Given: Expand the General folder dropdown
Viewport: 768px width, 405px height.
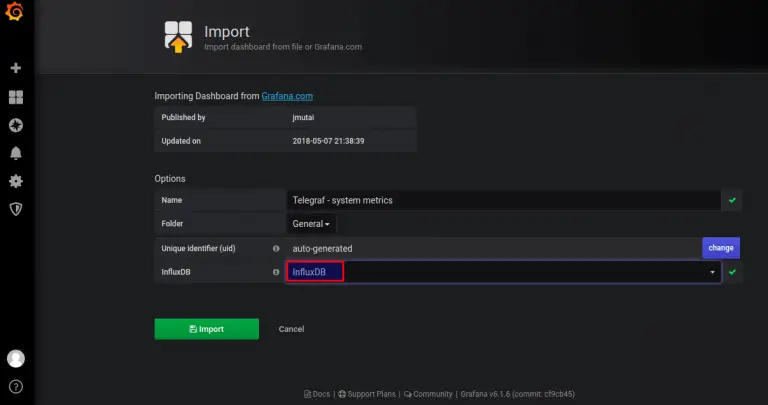Looking at the screenshot, I should [x=311, y=224].
